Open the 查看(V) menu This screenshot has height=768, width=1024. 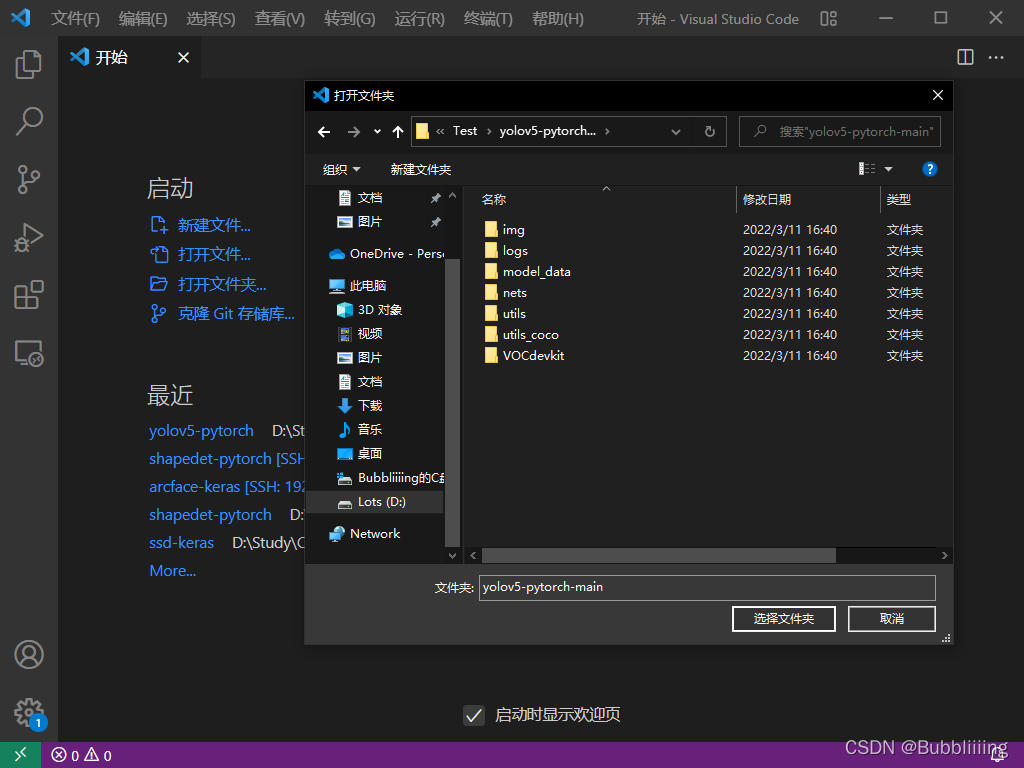280,18
